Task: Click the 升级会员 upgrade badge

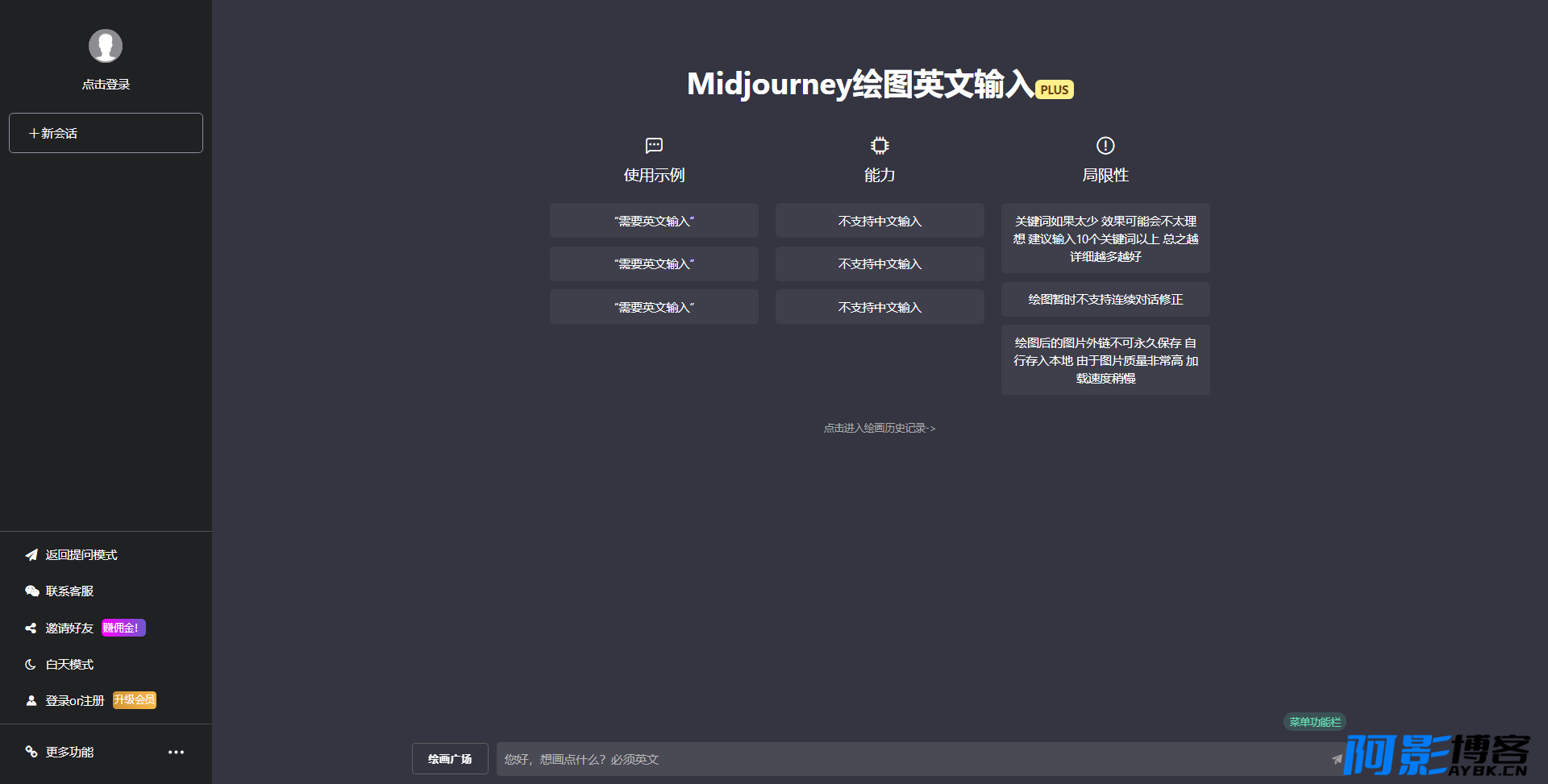Action: tap(135, 700)
